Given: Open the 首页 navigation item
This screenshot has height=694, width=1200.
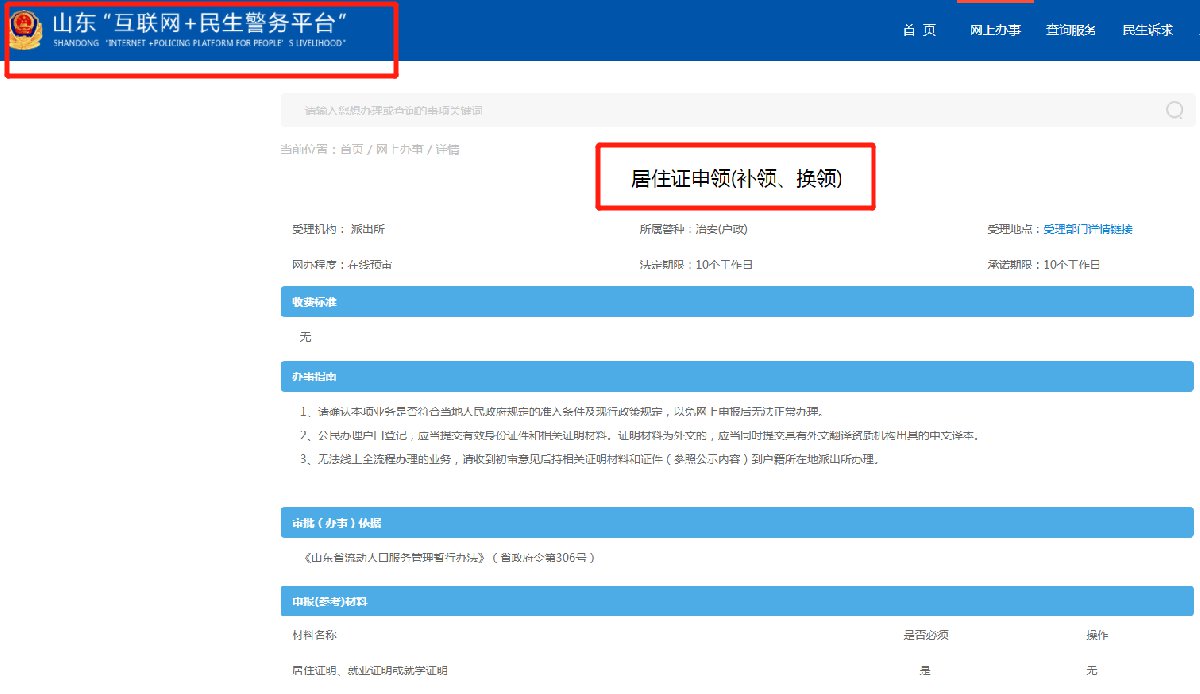Looking at the screenshot, I should pos(919,30).
